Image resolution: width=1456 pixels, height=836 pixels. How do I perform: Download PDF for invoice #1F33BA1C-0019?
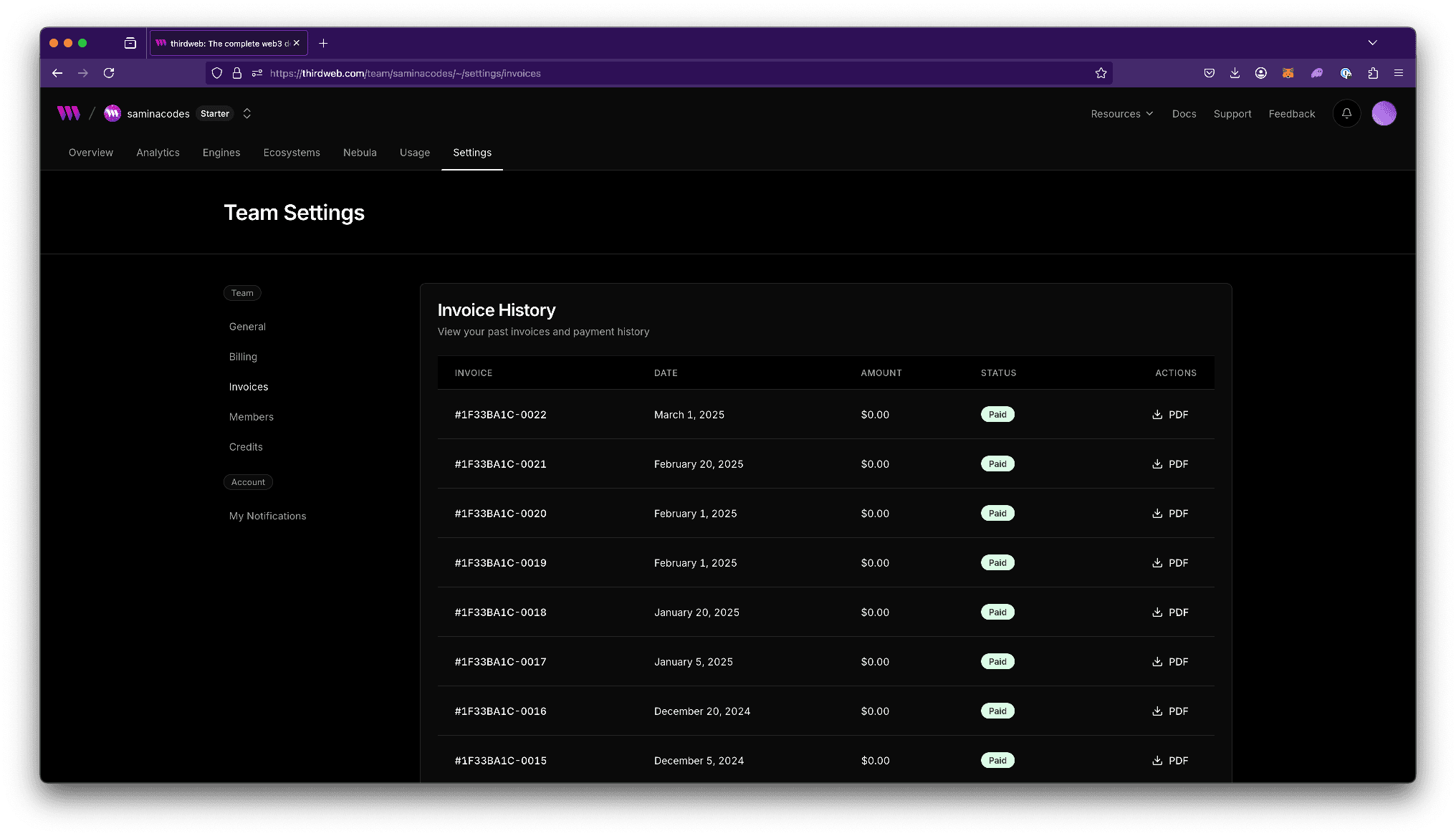(x=1170, y=563)
